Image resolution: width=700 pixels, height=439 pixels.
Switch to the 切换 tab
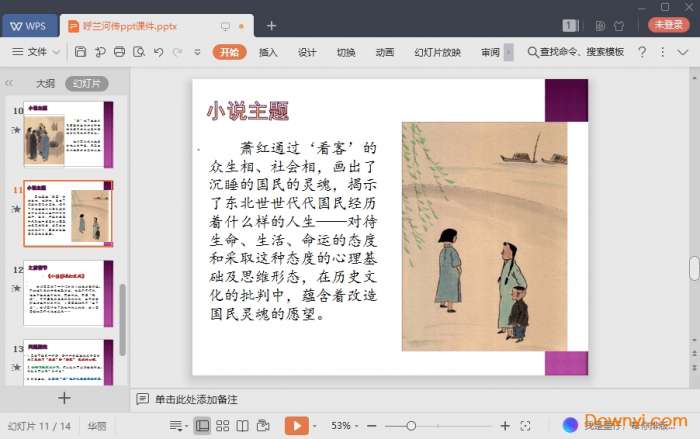(346, 52)
